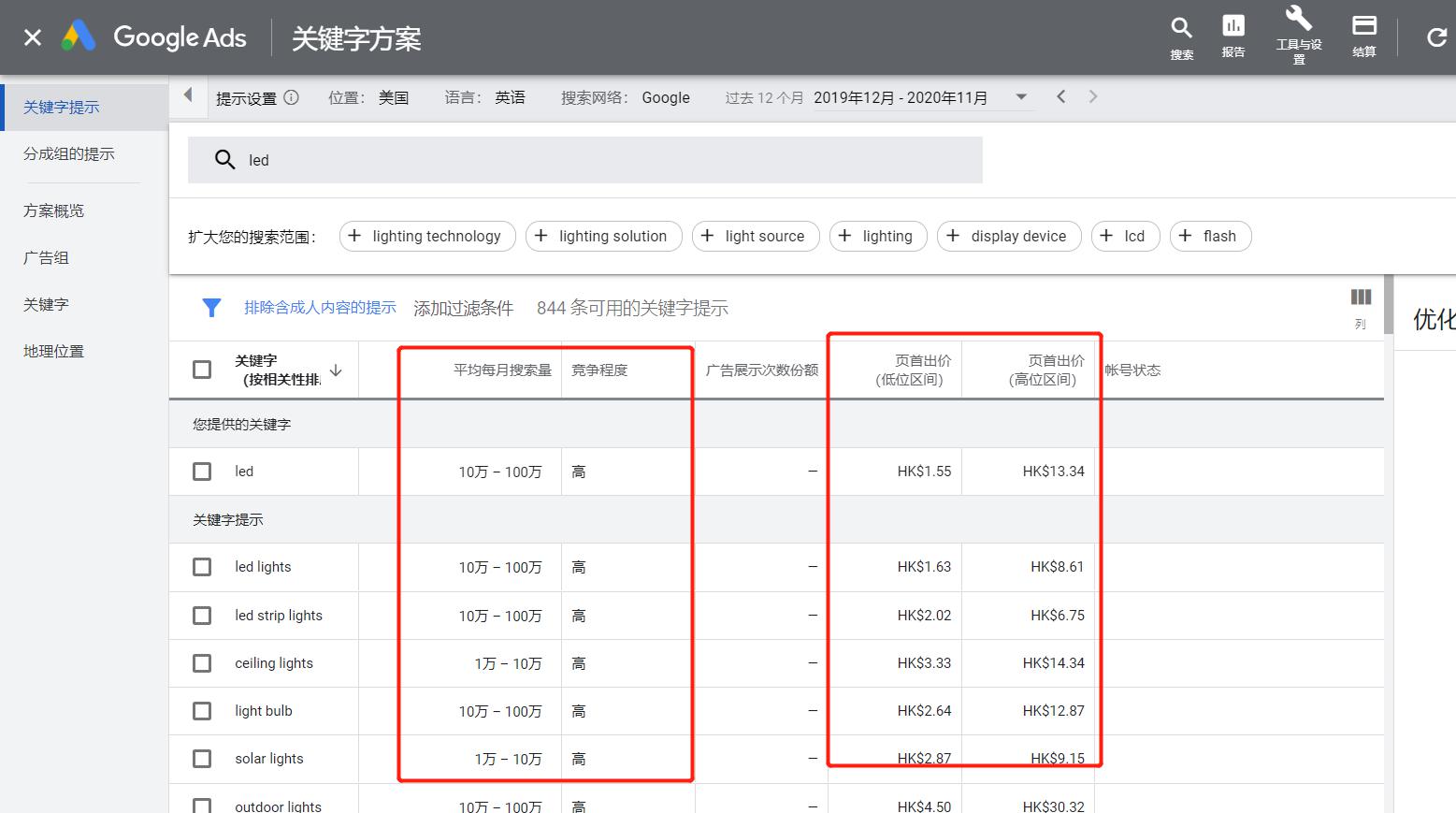Check the header select-all checkbox
The width and height of the screenshot is (1456, 813).
pos(202,369)
